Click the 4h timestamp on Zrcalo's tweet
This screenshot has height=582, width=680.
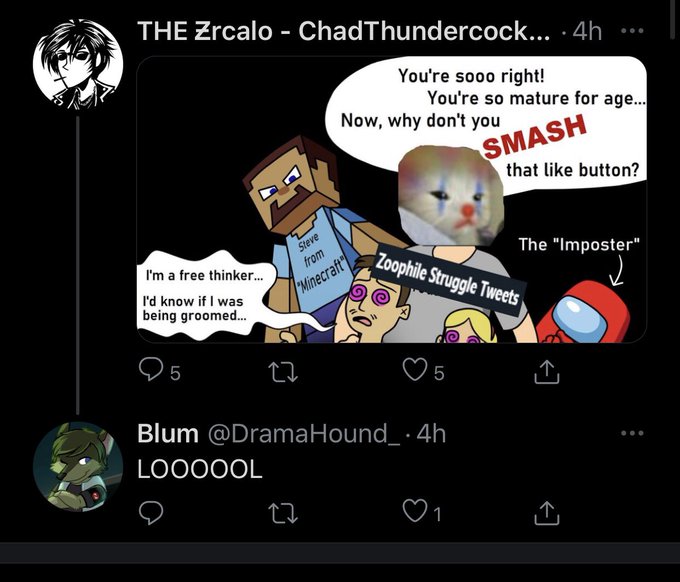(x=588, y=31)
